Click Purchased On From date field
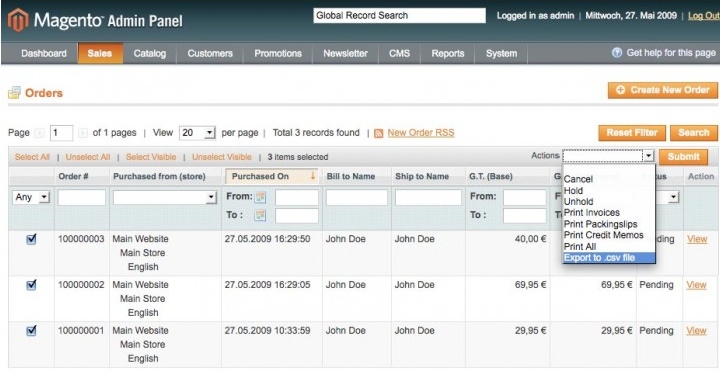This screenshot has width=720, height=371. pos(297,197)
